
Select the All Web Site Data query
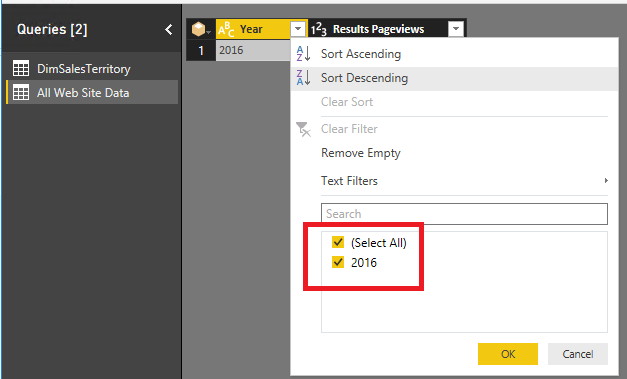click(x=92, y=92)
